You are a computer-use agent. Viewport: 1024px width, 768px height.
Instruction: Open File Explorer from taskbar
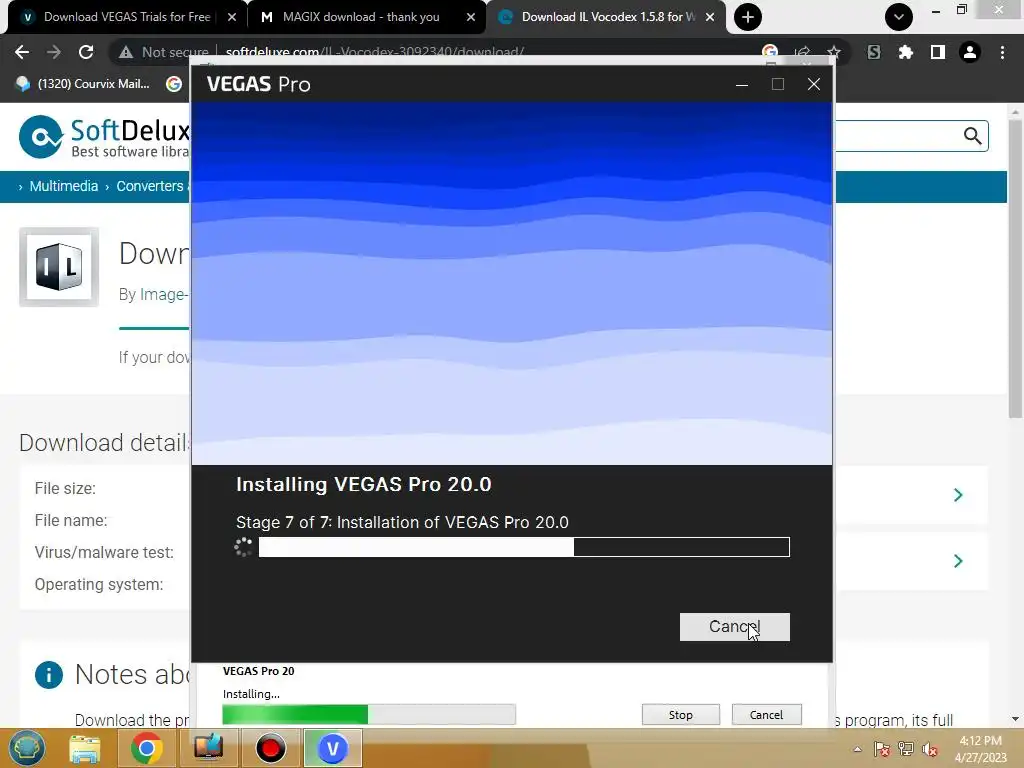coord(85,748)
